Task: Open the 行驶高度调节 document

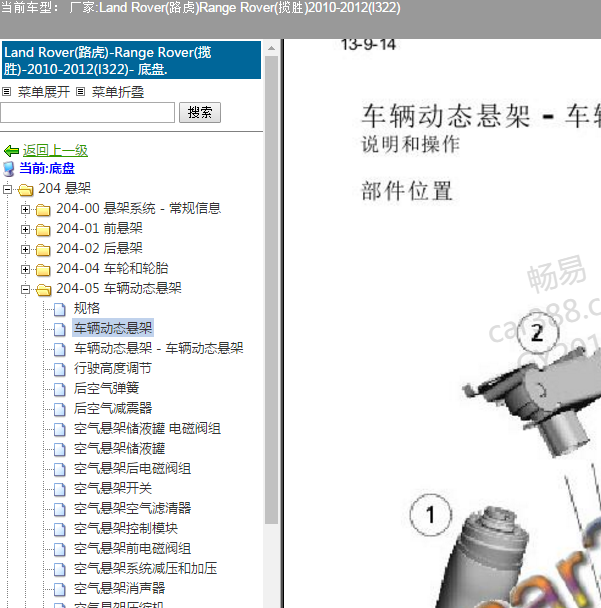Action: coord(112,368)
